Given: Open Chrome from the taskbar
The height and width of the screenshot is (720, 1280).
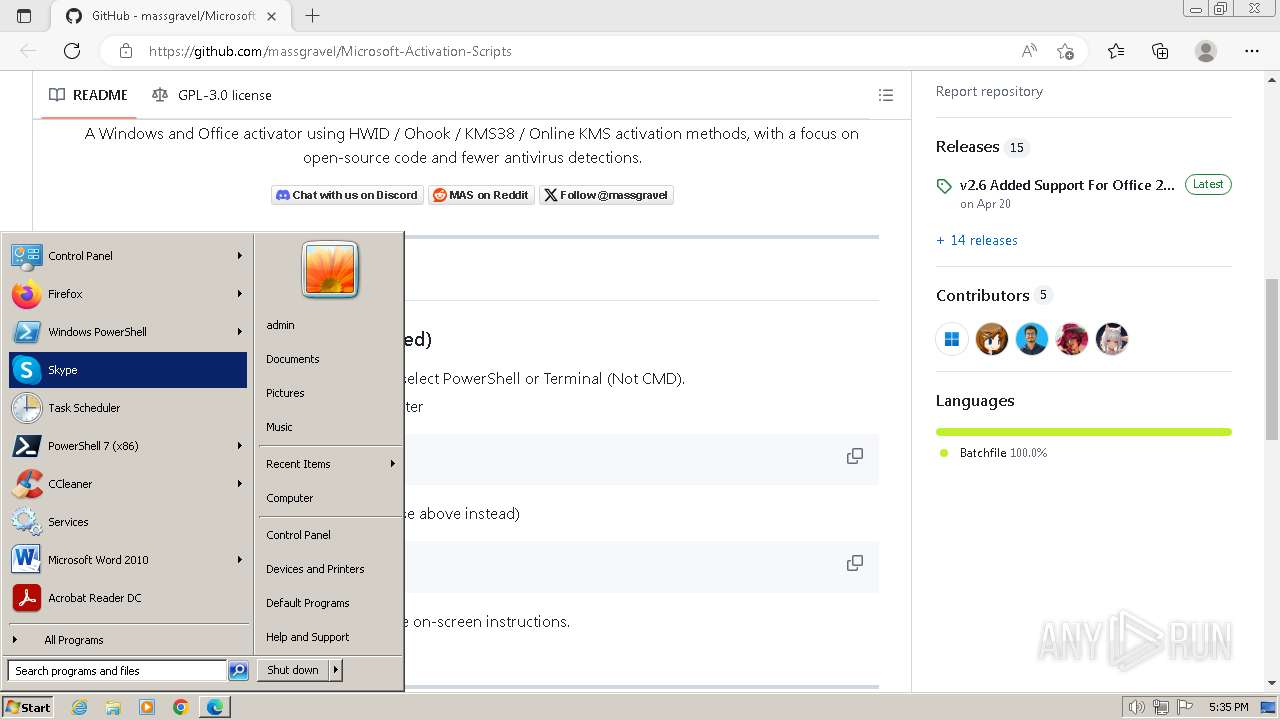Looking at the screenshot, I should pos(180,707).
